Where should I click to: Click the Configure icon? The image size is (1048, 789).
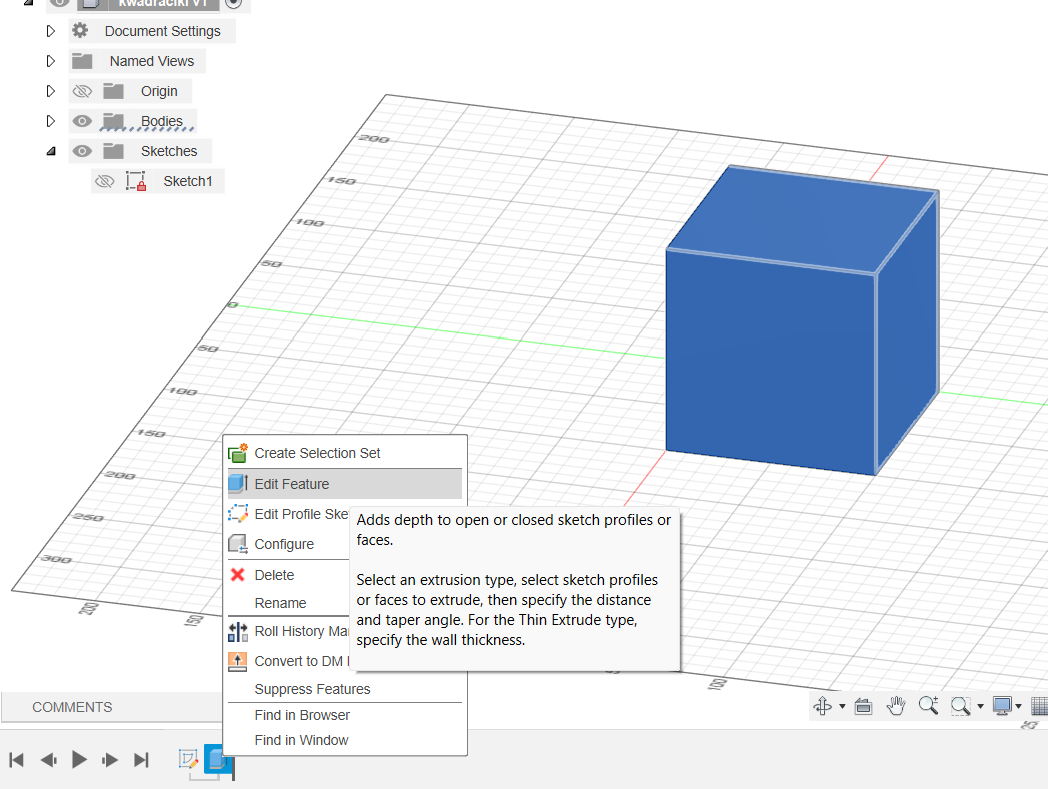[238, 544]
